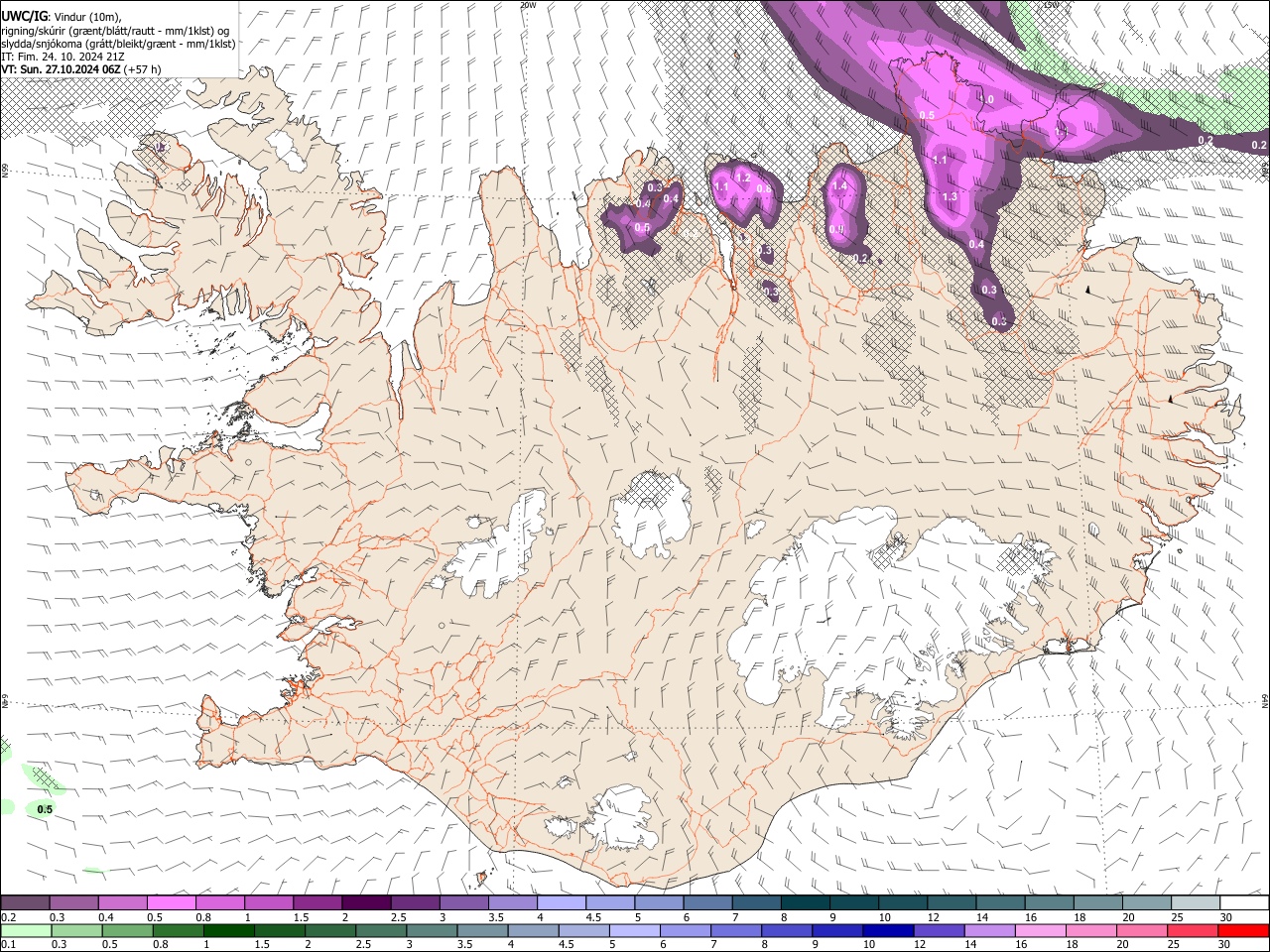The height and width of the screenshot is (952, 1270).
Task: Select the light green 0.3 rain-scale swatch
Action: 75,930
